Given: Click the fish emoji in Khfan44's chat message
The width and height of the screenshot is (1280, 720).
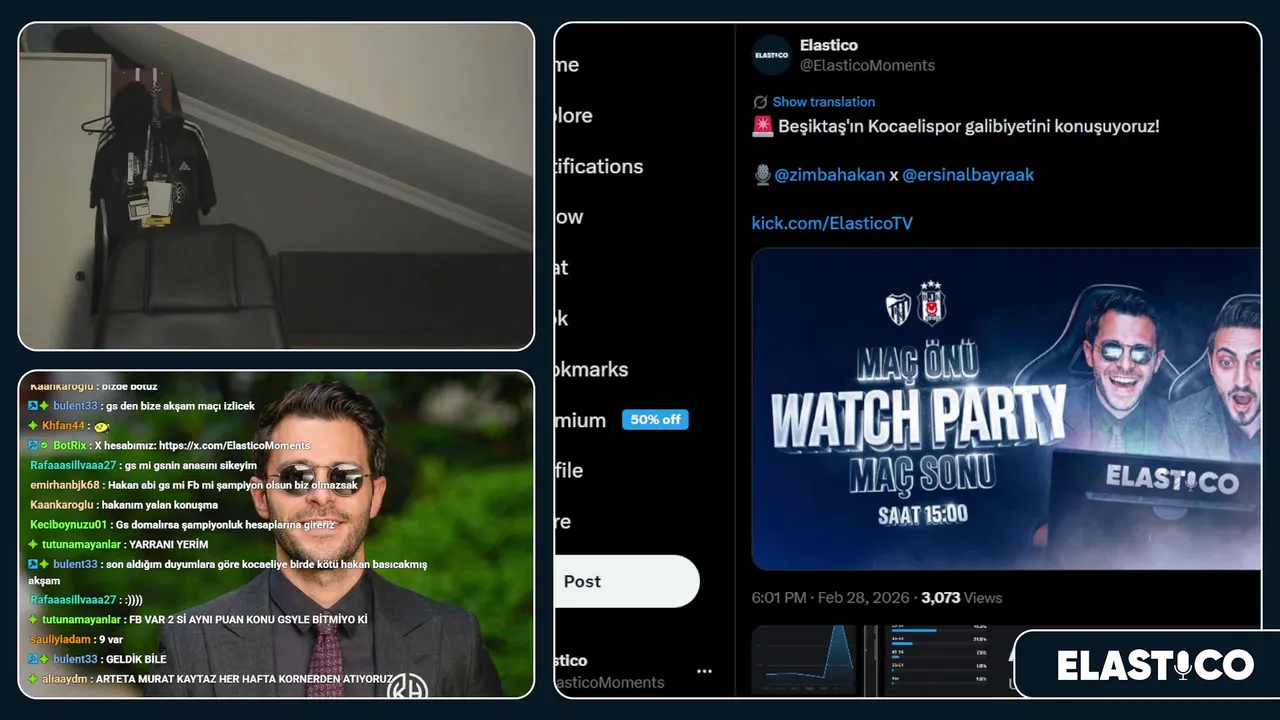Looking at the screenshot, I should [x=101, y=426].
